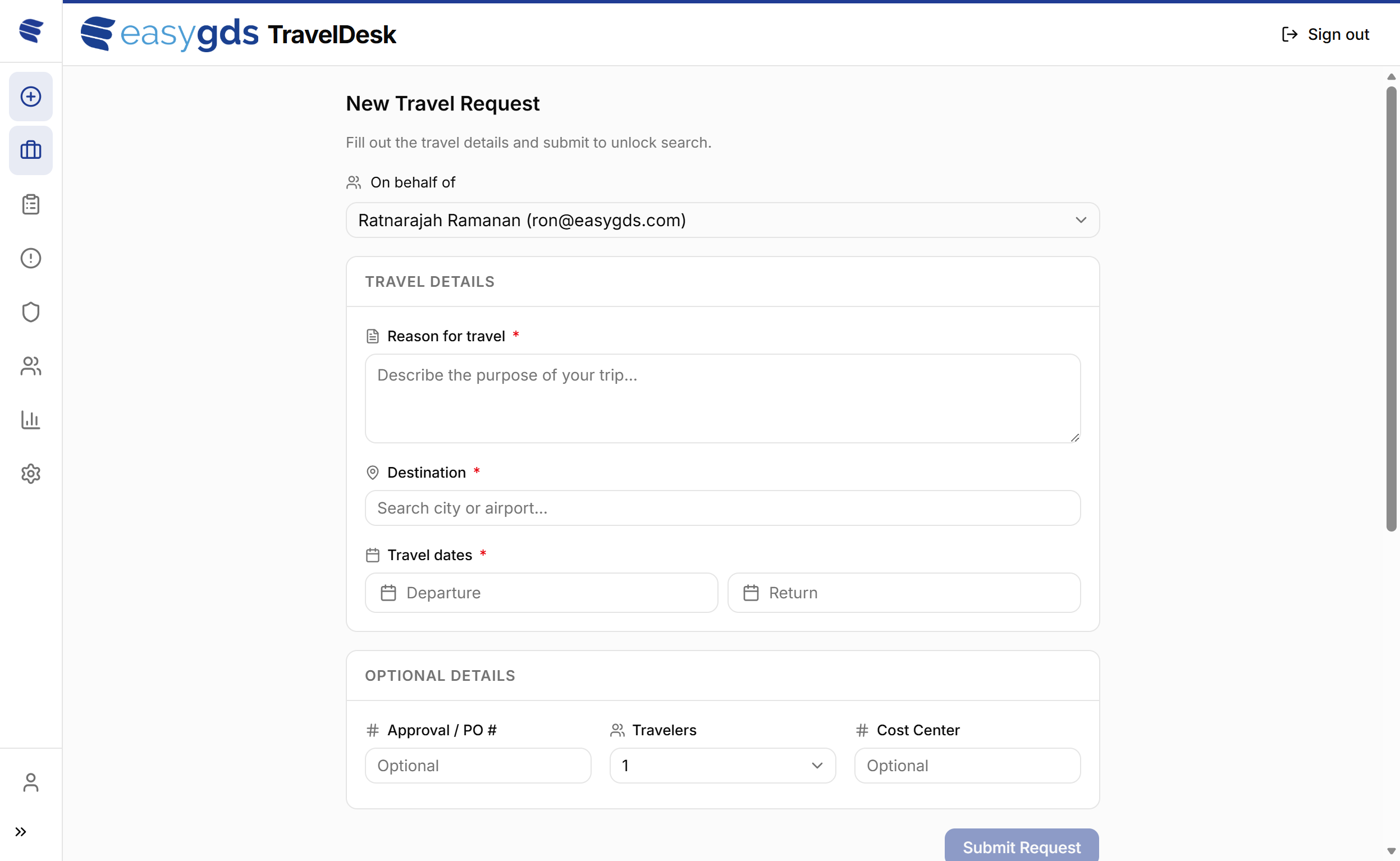Click the Reason for travel text area
The height and width of the screenshot is (861, 1400).
721,398
